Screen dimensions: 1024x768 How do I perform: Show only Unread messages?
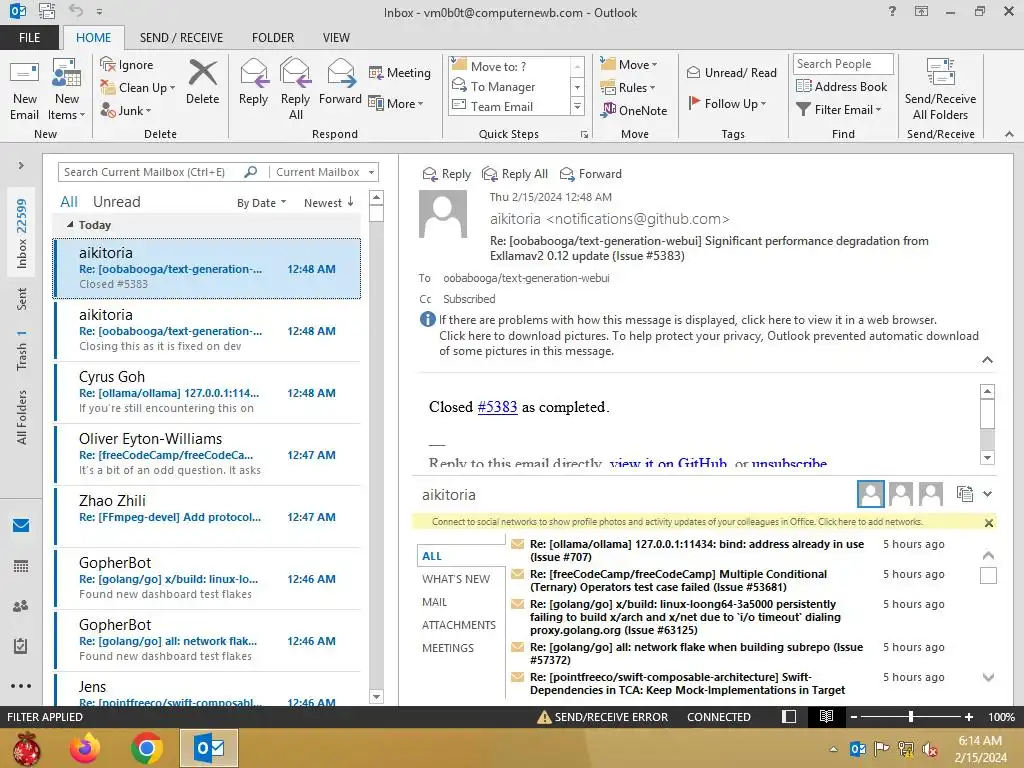coord(116,202)
